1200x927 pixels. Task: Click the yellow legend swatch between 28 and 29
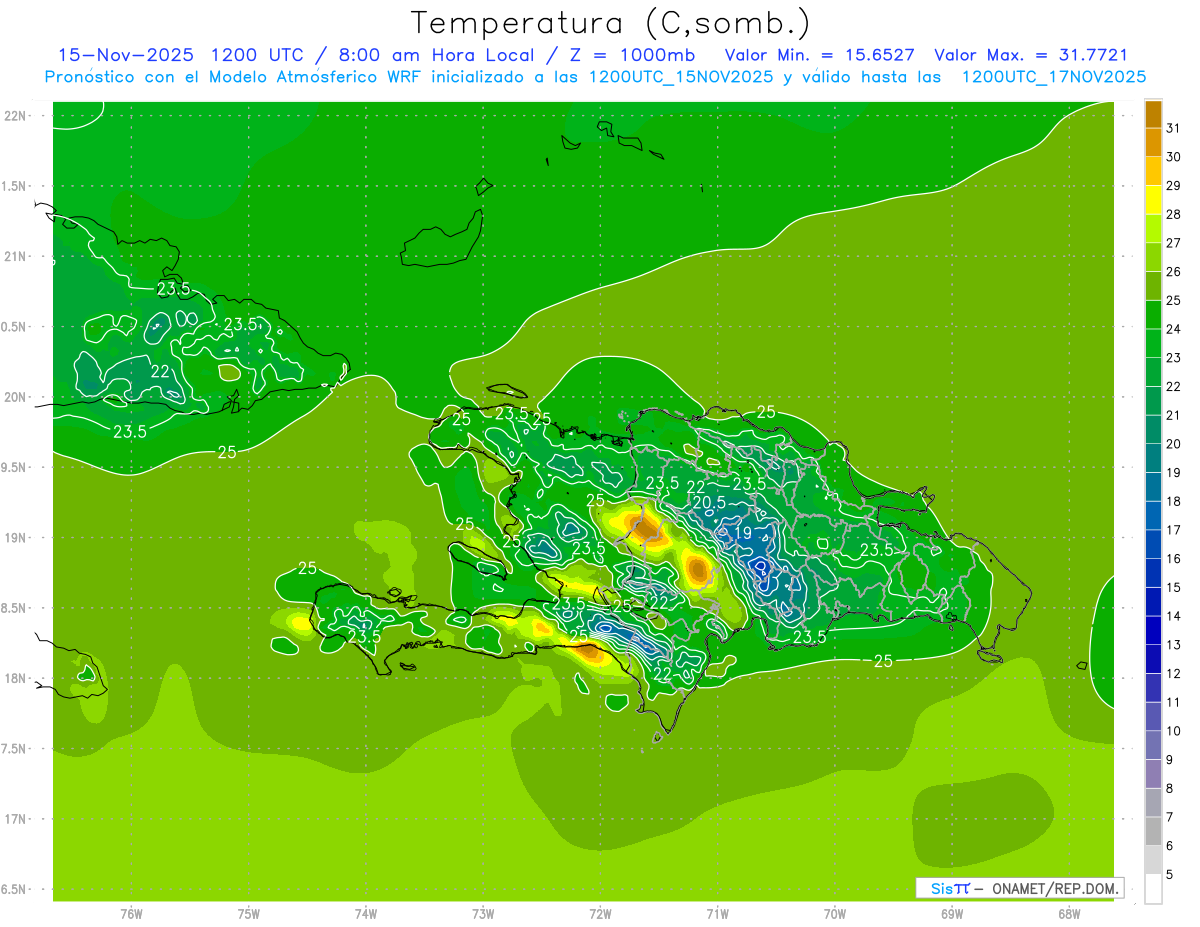pos(1153,200)
